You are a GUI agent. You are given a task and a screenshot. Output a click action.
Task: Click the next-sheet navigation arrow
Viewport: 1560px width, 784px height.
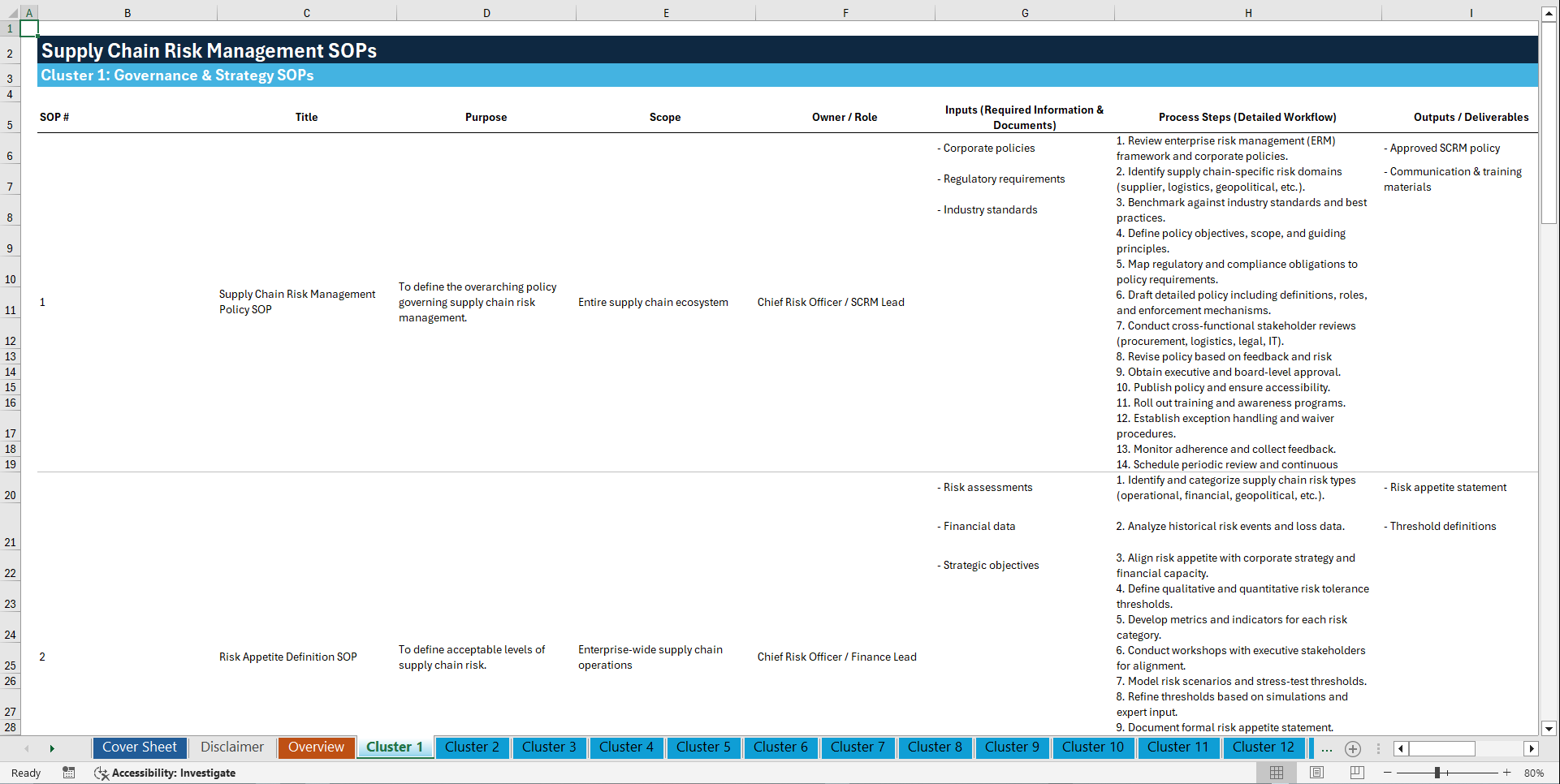[x=52, y=747]
